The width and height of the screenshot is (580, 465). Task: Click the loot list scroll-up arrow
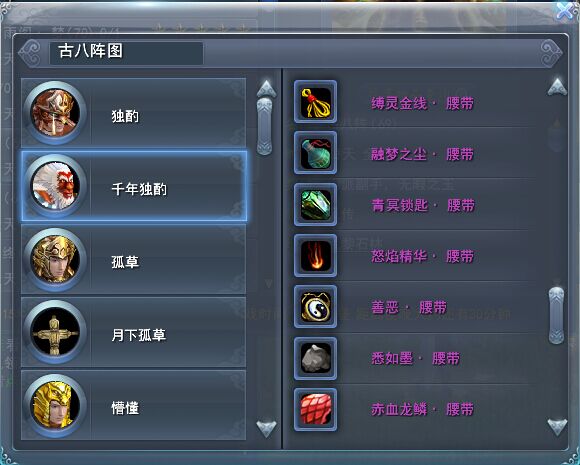click(x=557, y=87)
